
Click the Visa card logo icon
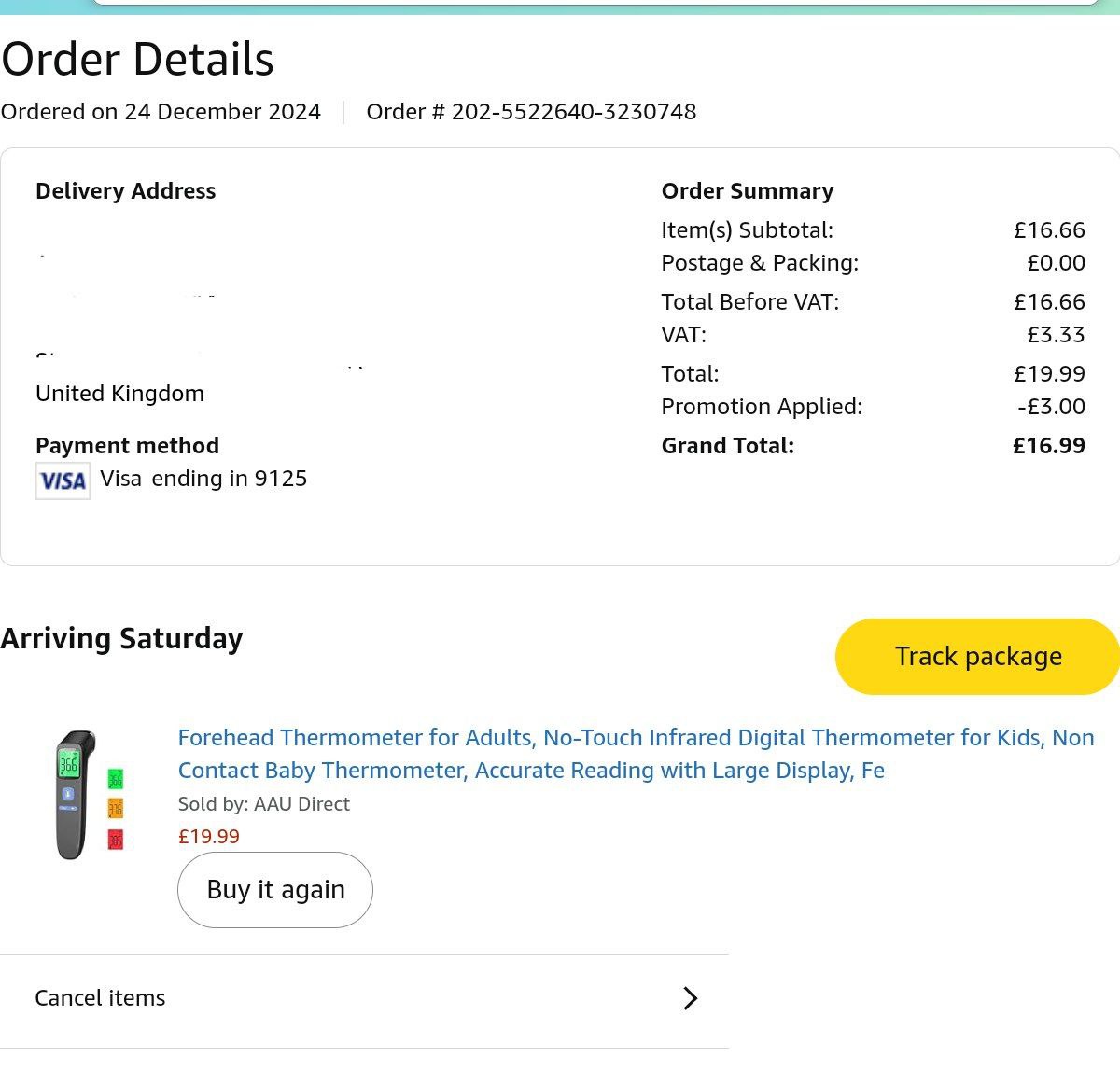coord(63,480)
